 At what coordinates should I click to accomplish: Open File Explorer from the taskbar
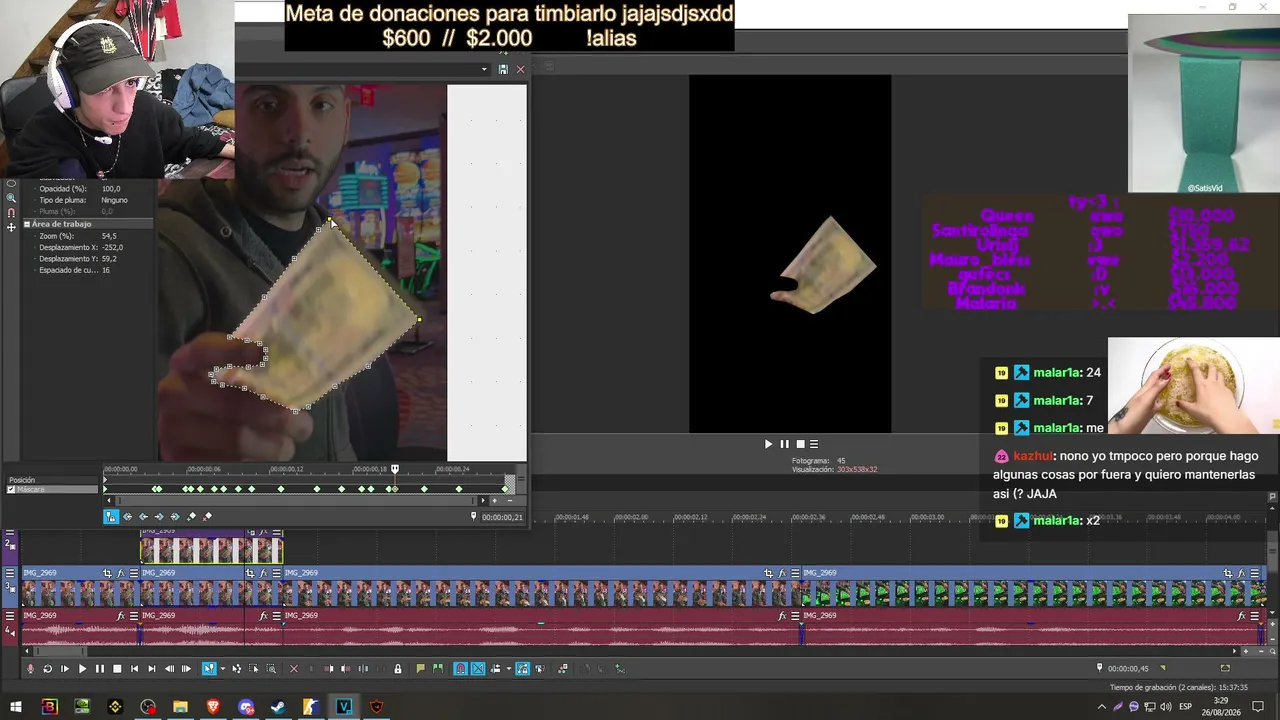pyautogui.click(x=180, y=707)
